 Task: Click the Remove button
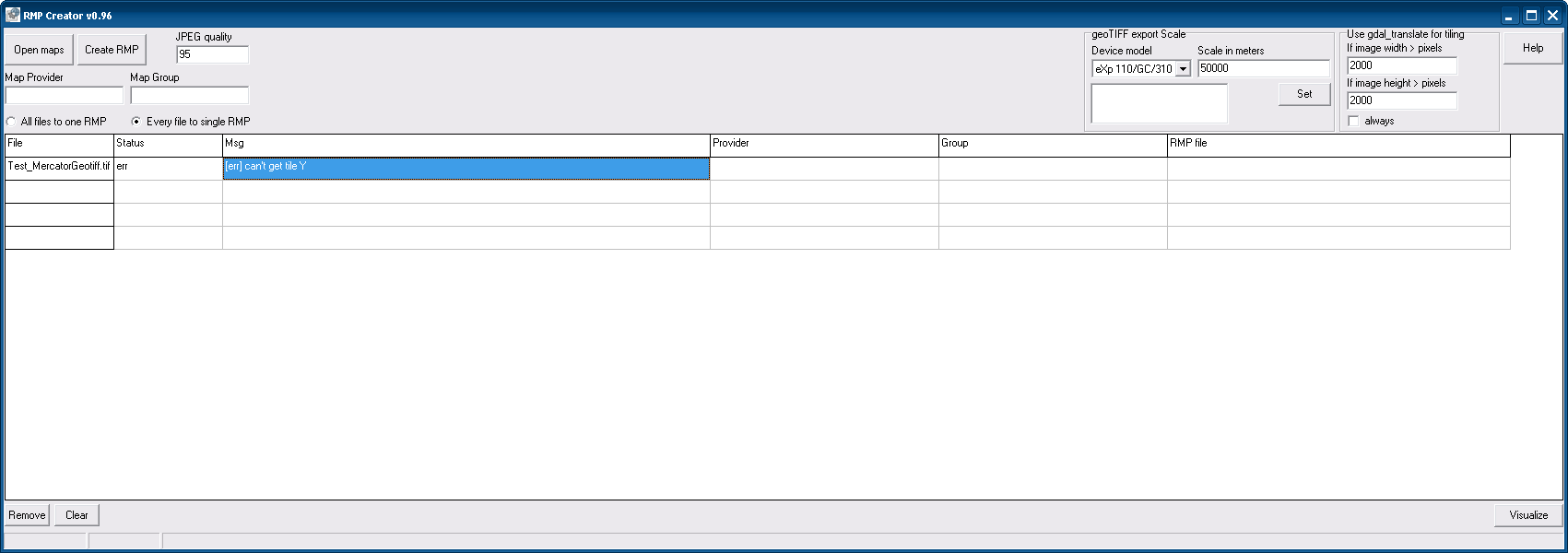(27, 515)
